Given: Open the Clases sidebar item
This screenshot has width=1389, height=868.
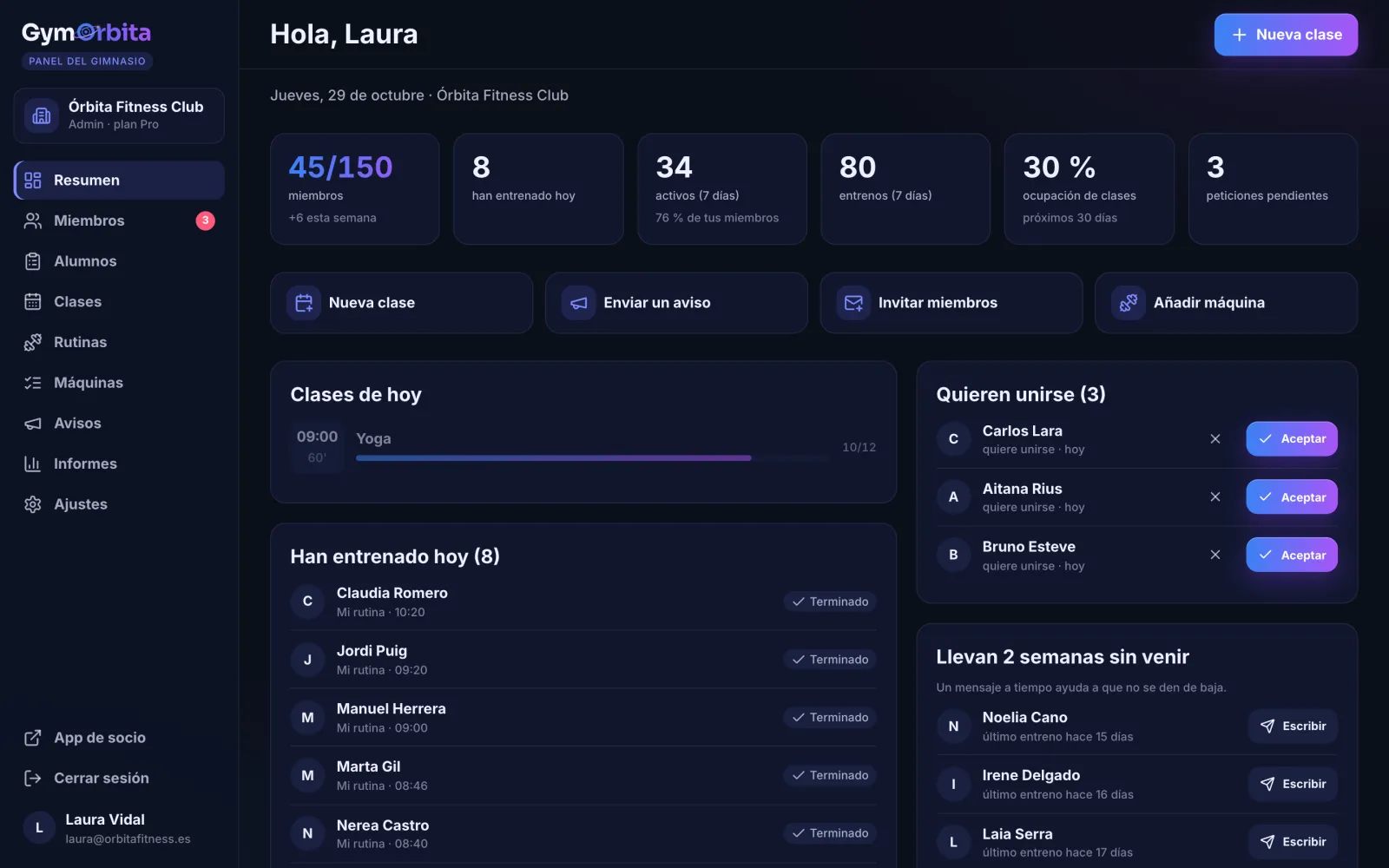Looking at the screenshot, I should coord(119,301).
